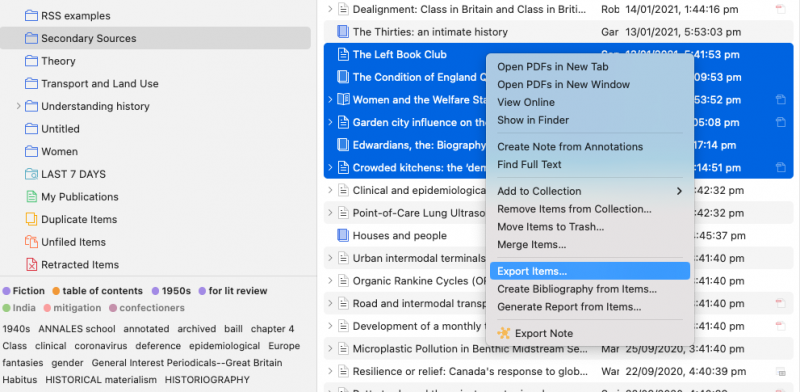Filter by coronavirus tag
This screenshot has width=800, height=392.
coord(101,346)
